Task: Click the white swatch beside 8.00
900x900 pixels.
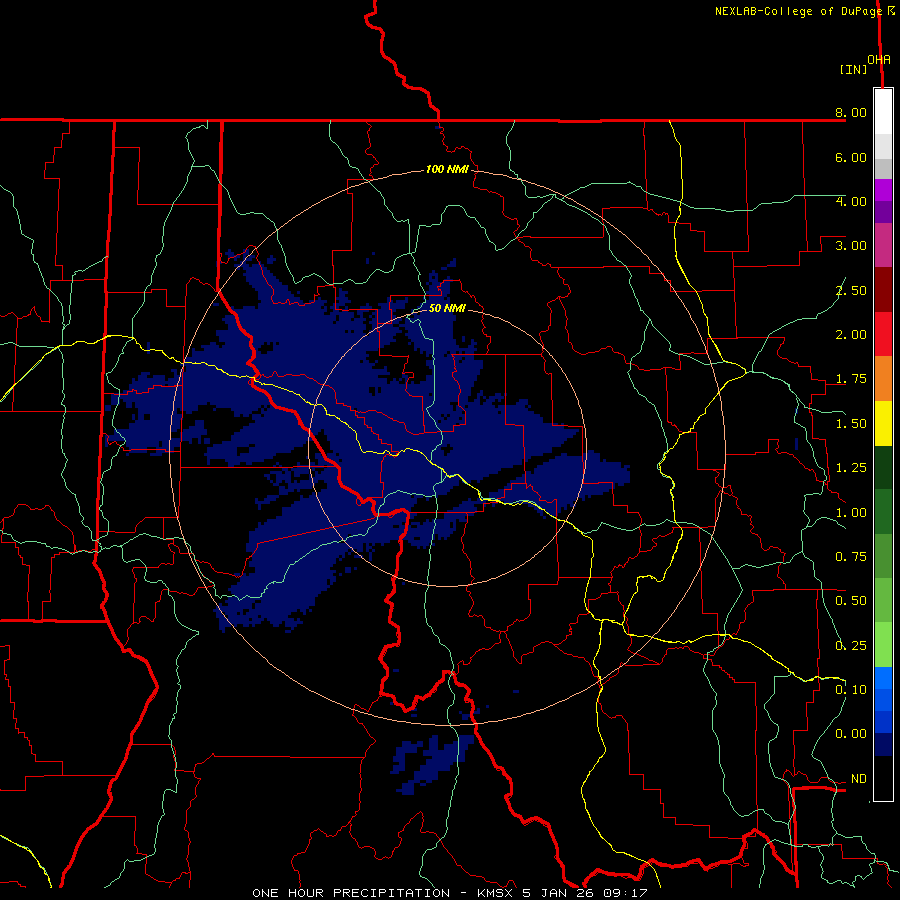Action: pos(883,112)
